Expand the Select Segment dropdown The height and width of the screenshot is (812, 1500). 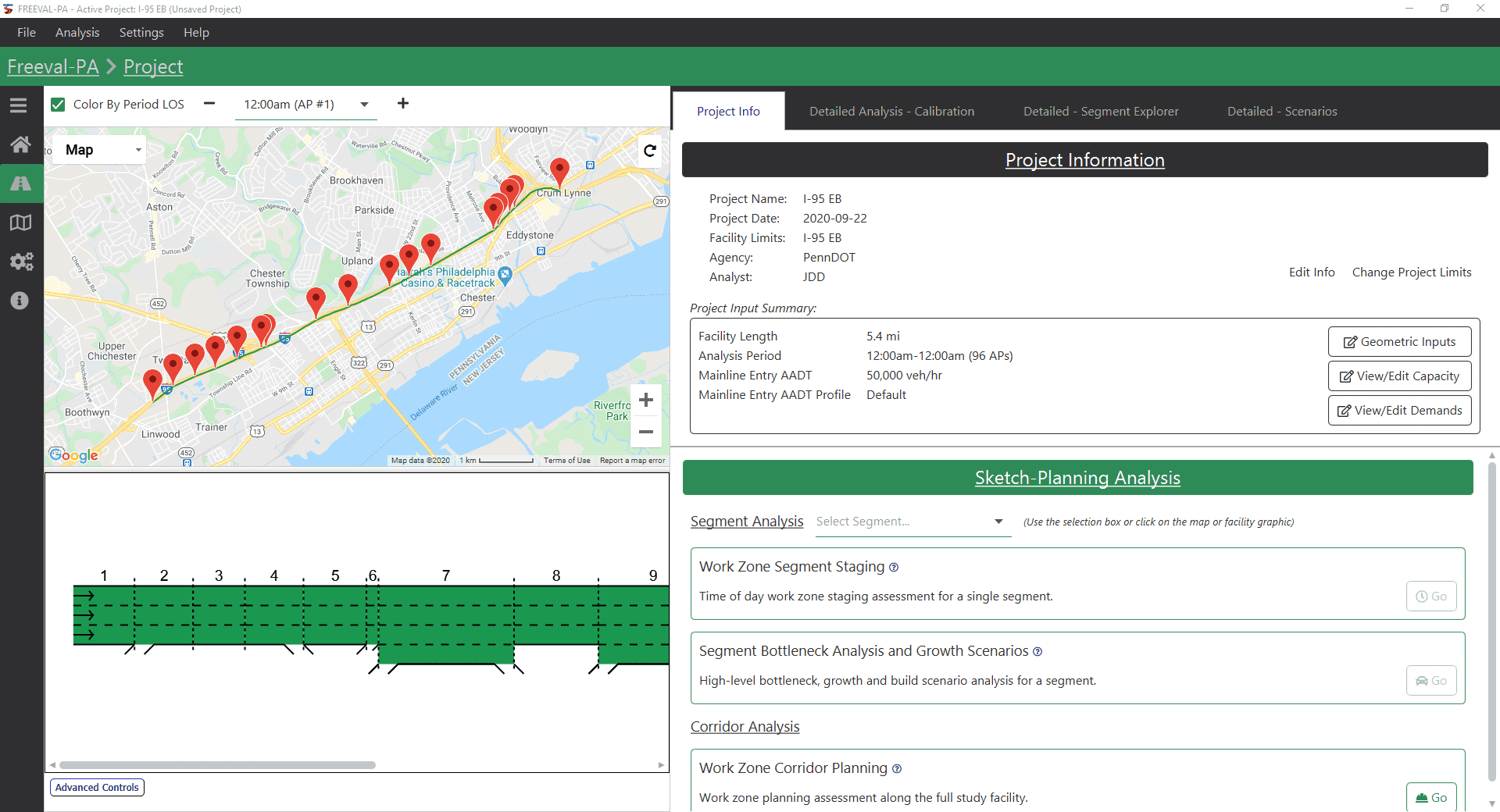pyautogui.click(x=912, y=522)
